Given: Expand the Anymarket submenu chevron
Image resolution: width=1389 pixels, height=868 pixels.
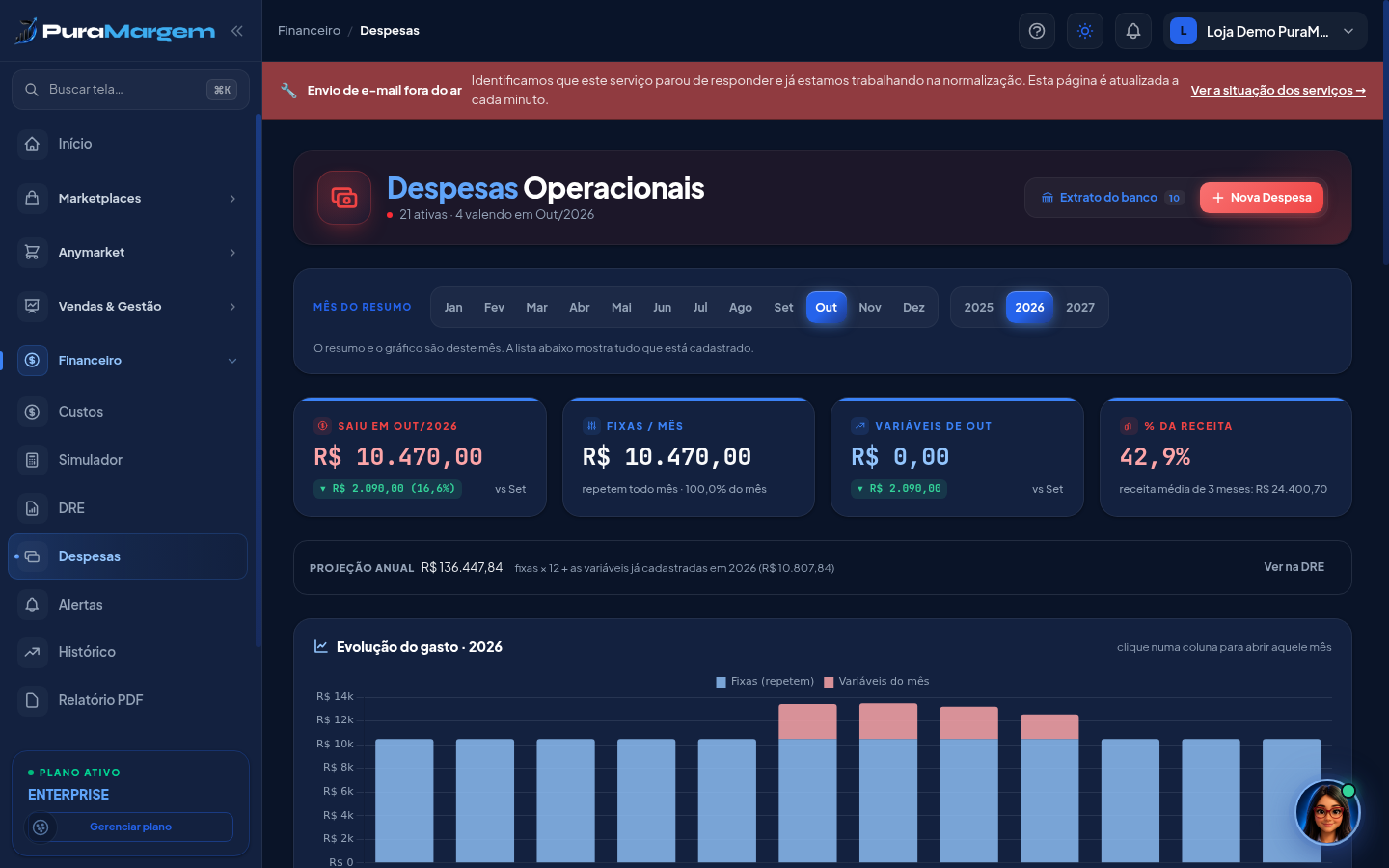Looking at the screenshot, I should pos(232,253).
